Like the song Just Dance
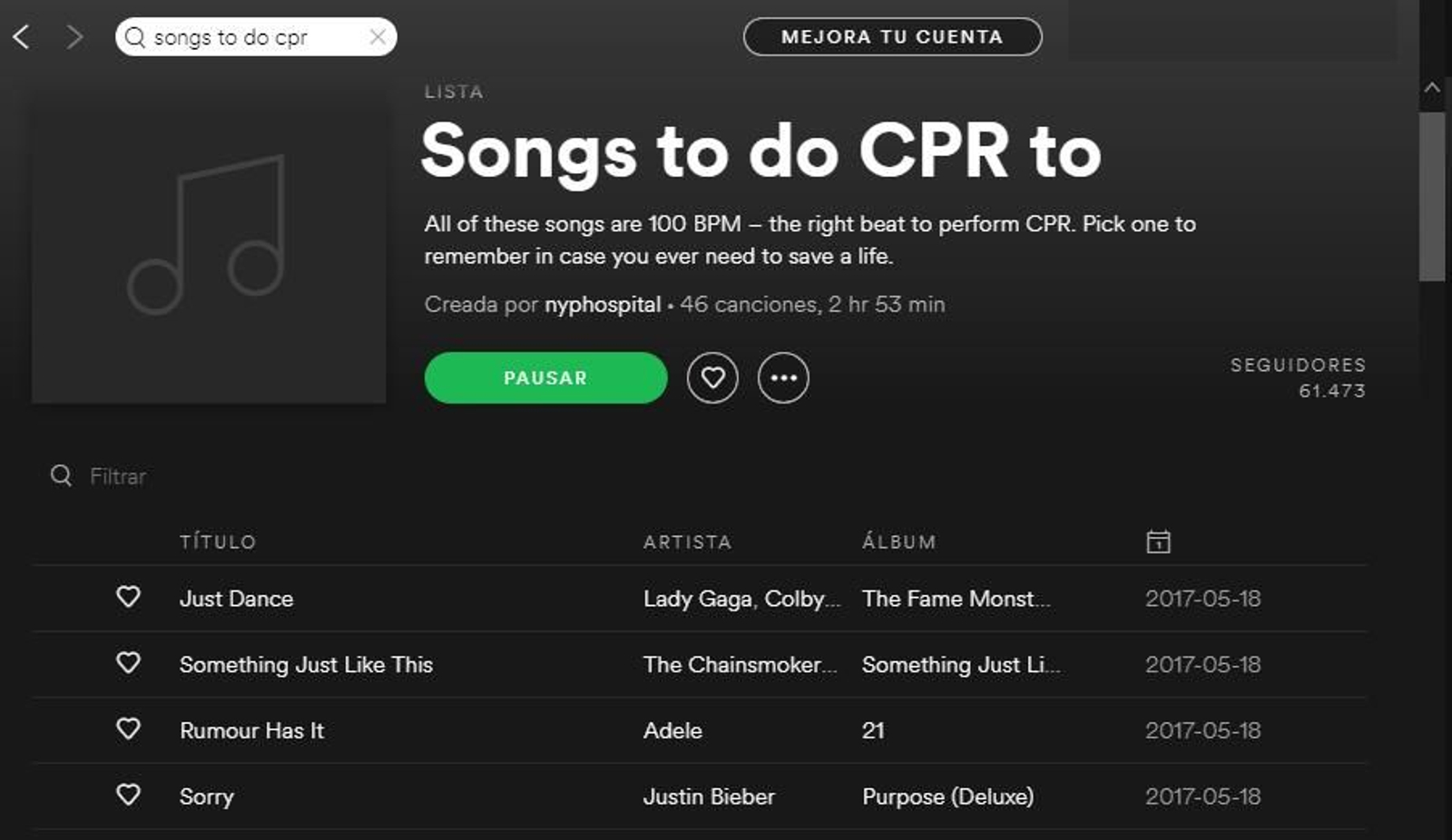Image resolution: width=1452 pixels, height=840 pixels. click(x=129, y=598)
